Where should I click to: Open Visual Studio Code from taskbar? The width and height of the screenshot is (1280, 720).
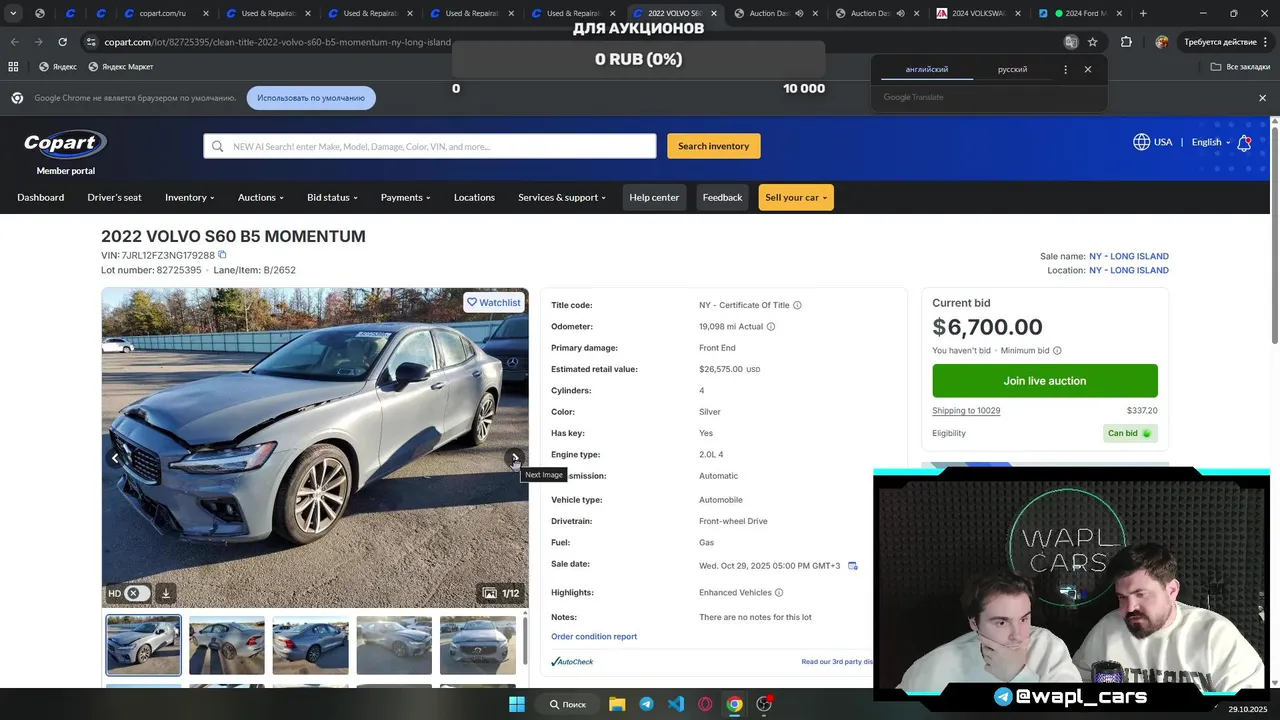(x=676, y=704)
